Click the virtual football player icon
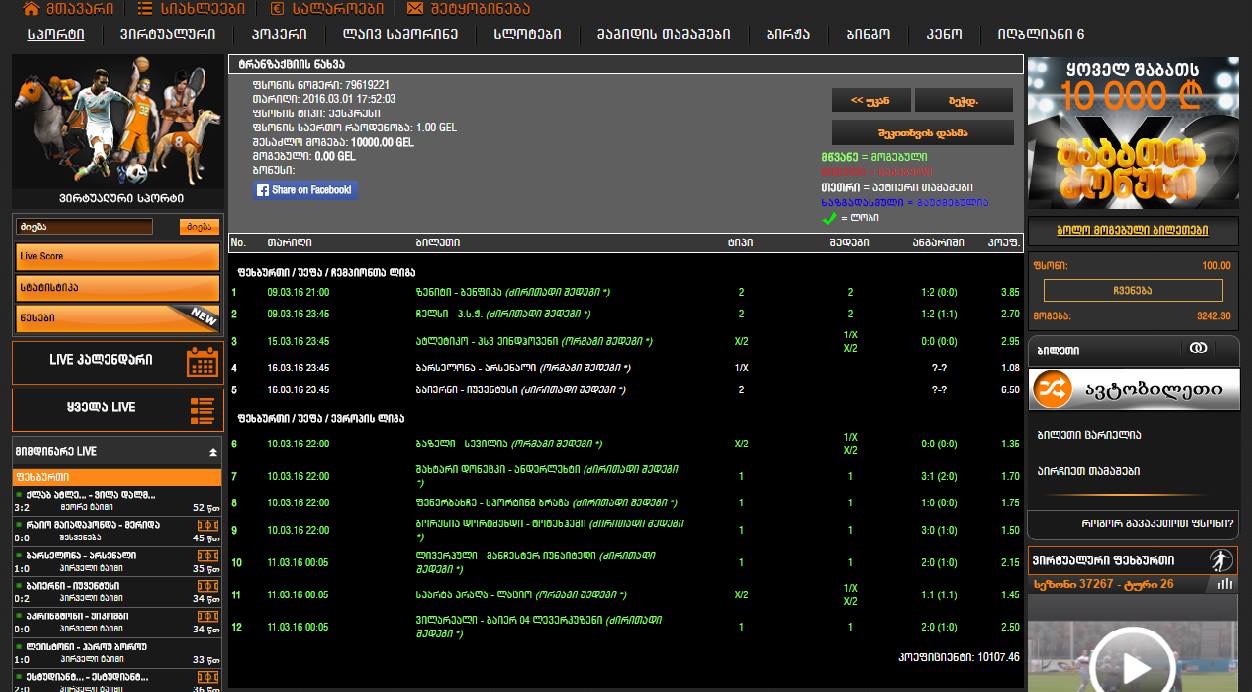Screen dimensions: 1252x692 1220,560
